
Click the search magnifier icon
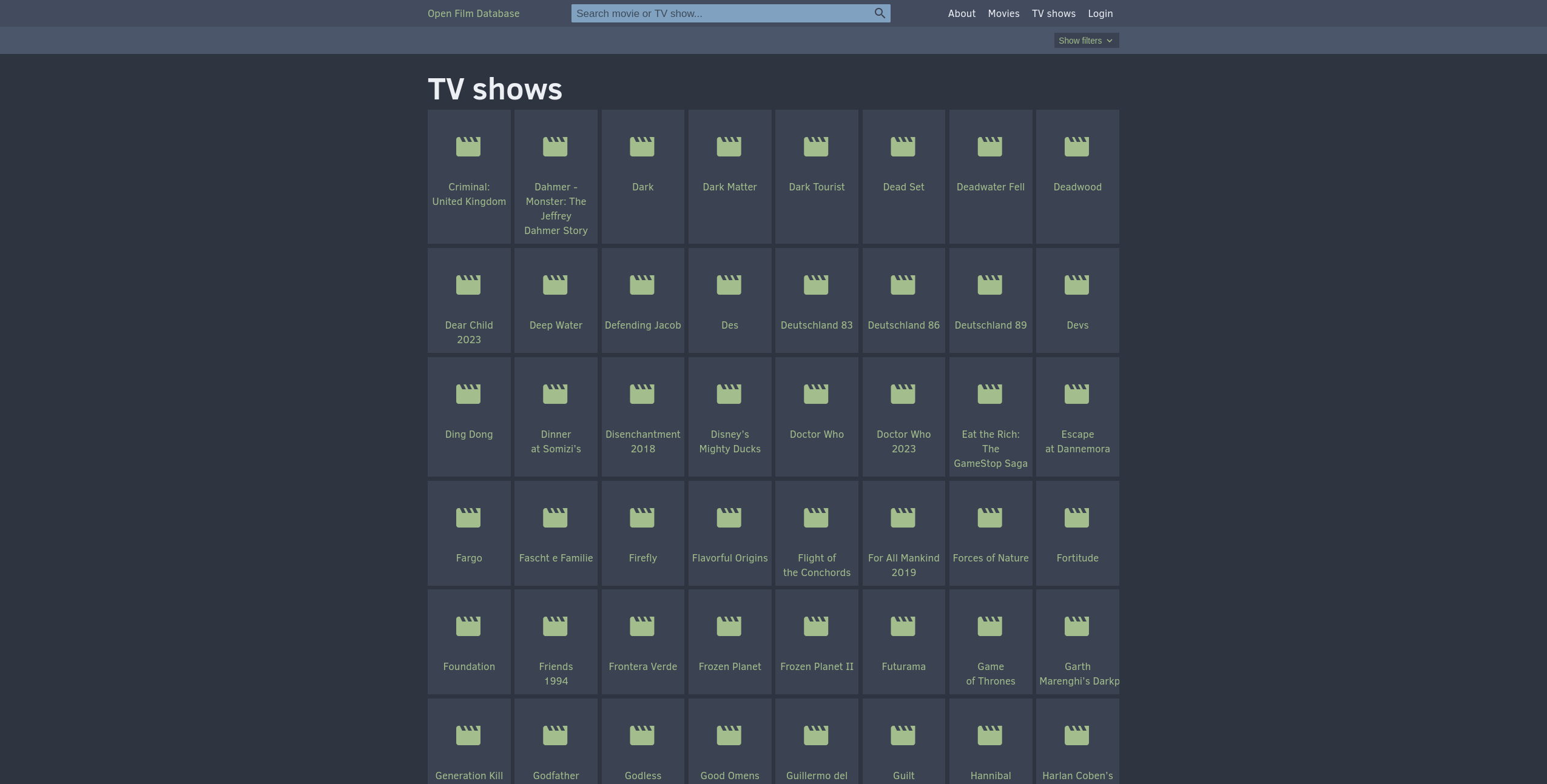(x=880, y=13)
